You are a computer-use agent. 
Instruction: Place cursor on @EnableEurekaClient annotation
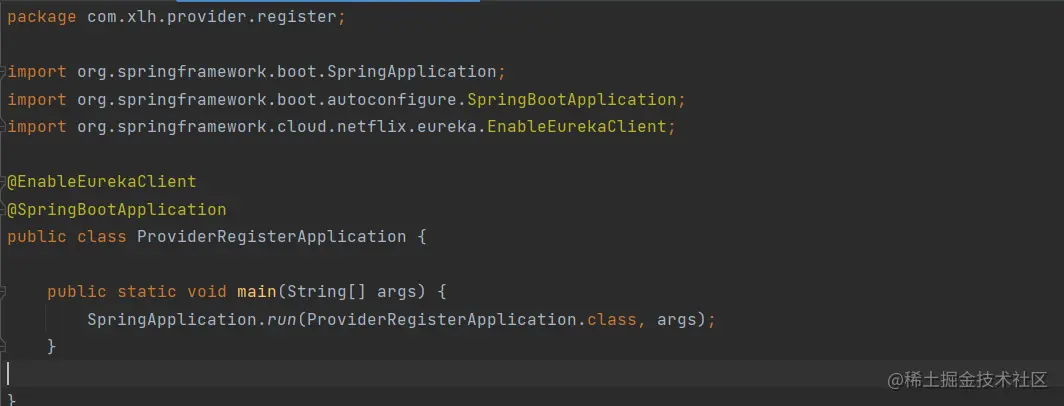[102, 182]
